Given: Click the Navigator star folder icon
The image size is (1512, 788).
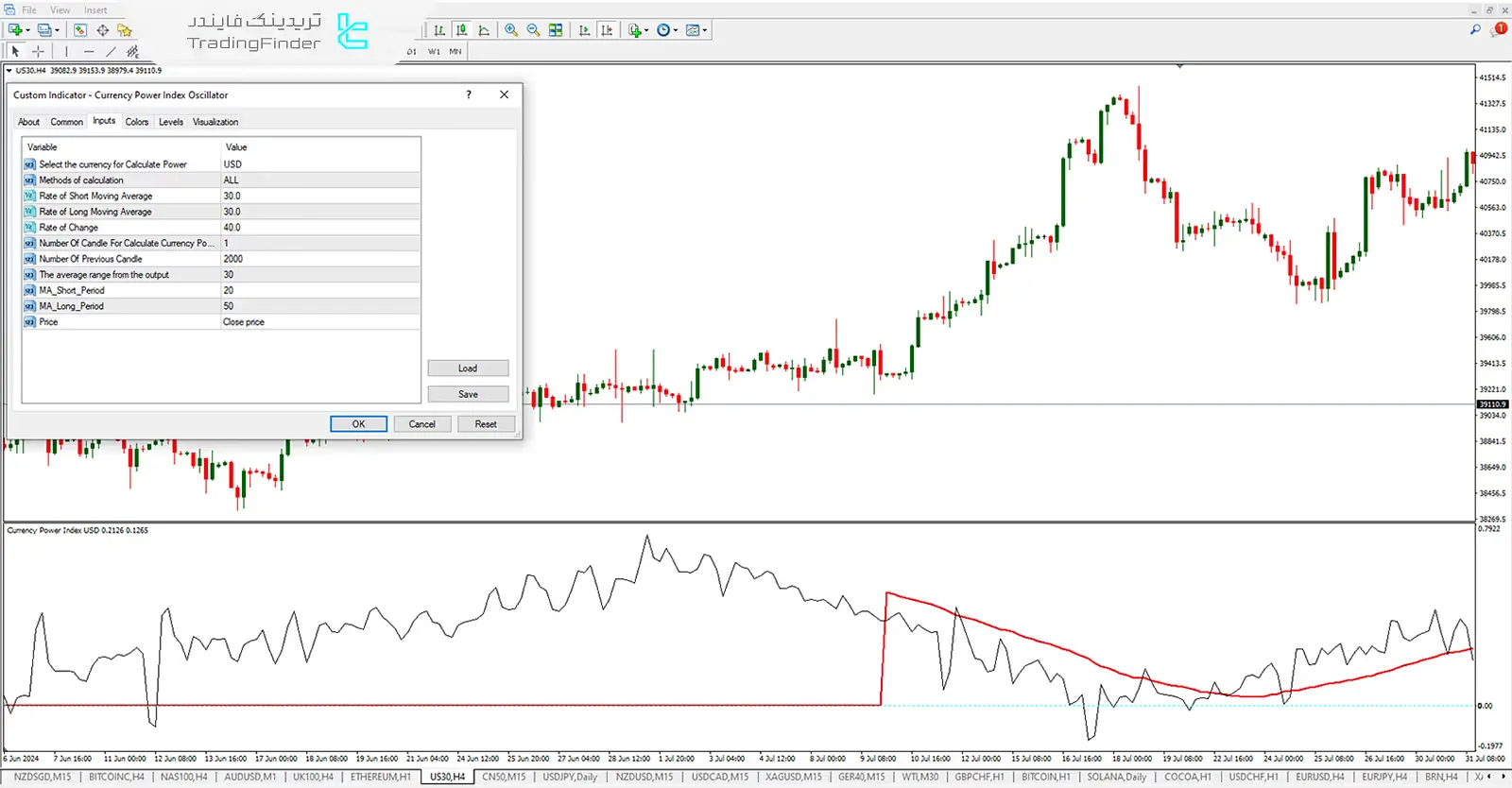Looking at the screenshot, I should pos(124,30).
